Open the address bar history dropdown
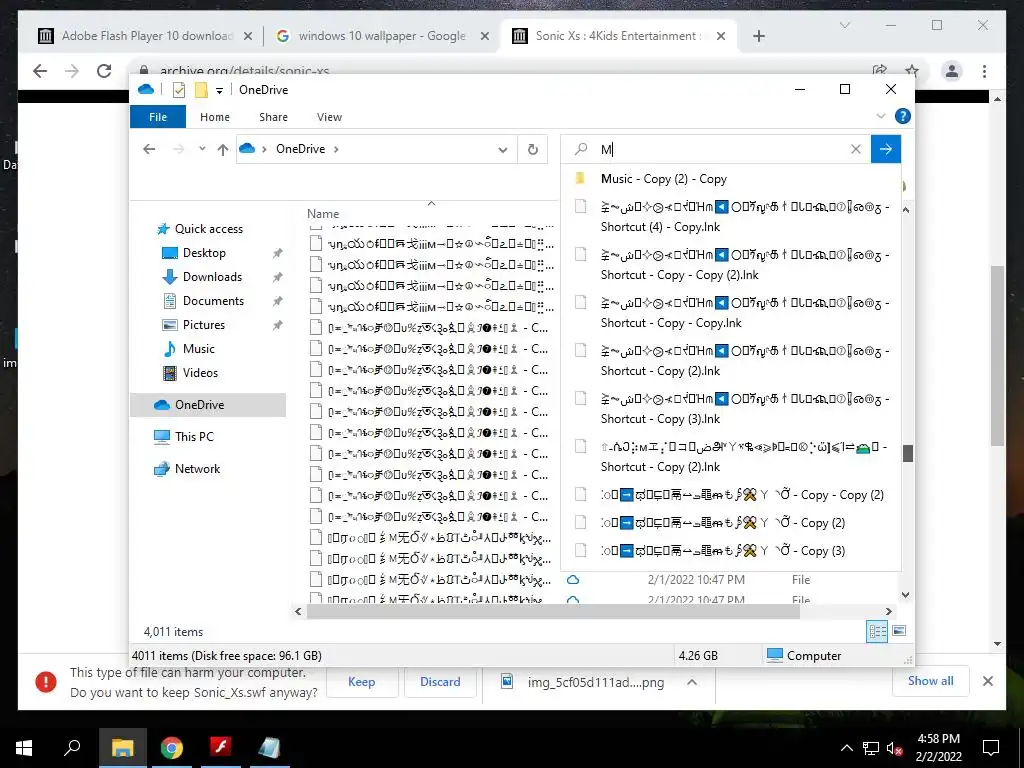This screenshot has width=1024, height=768. [x=502, y=150]
